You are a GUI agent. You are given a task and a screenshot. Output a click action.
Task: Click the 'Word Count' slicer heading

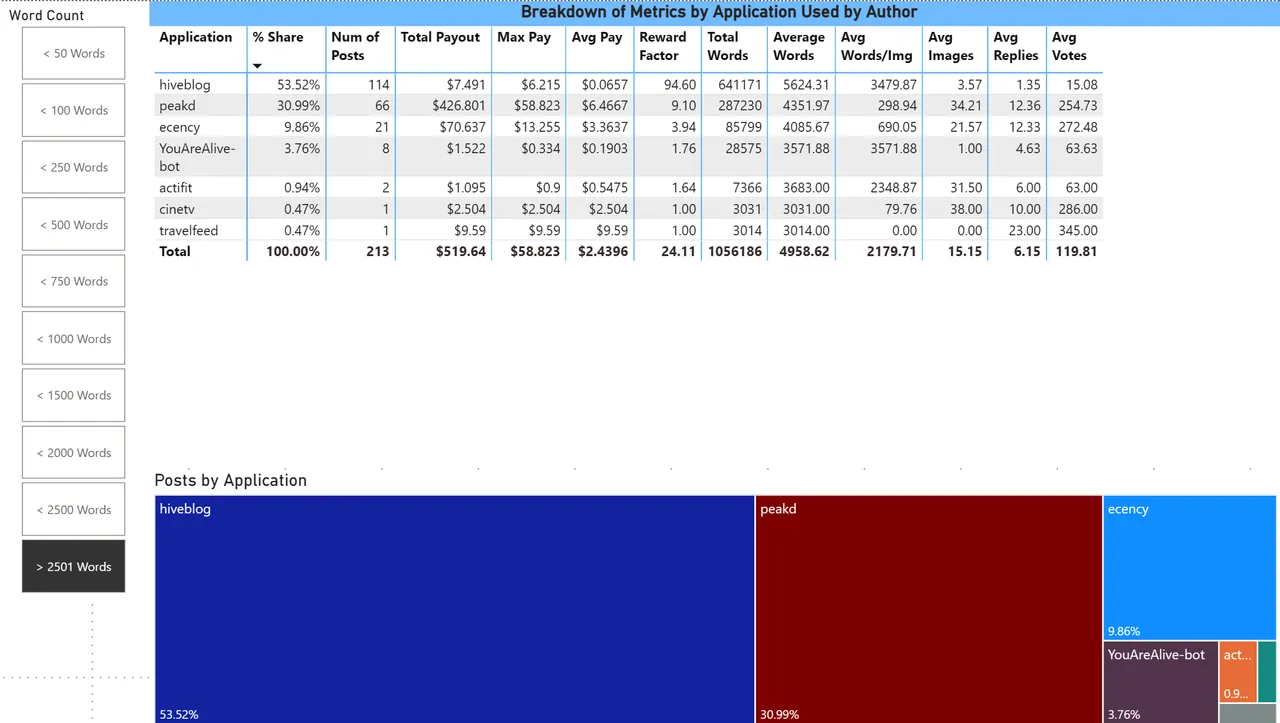(47, 15)
